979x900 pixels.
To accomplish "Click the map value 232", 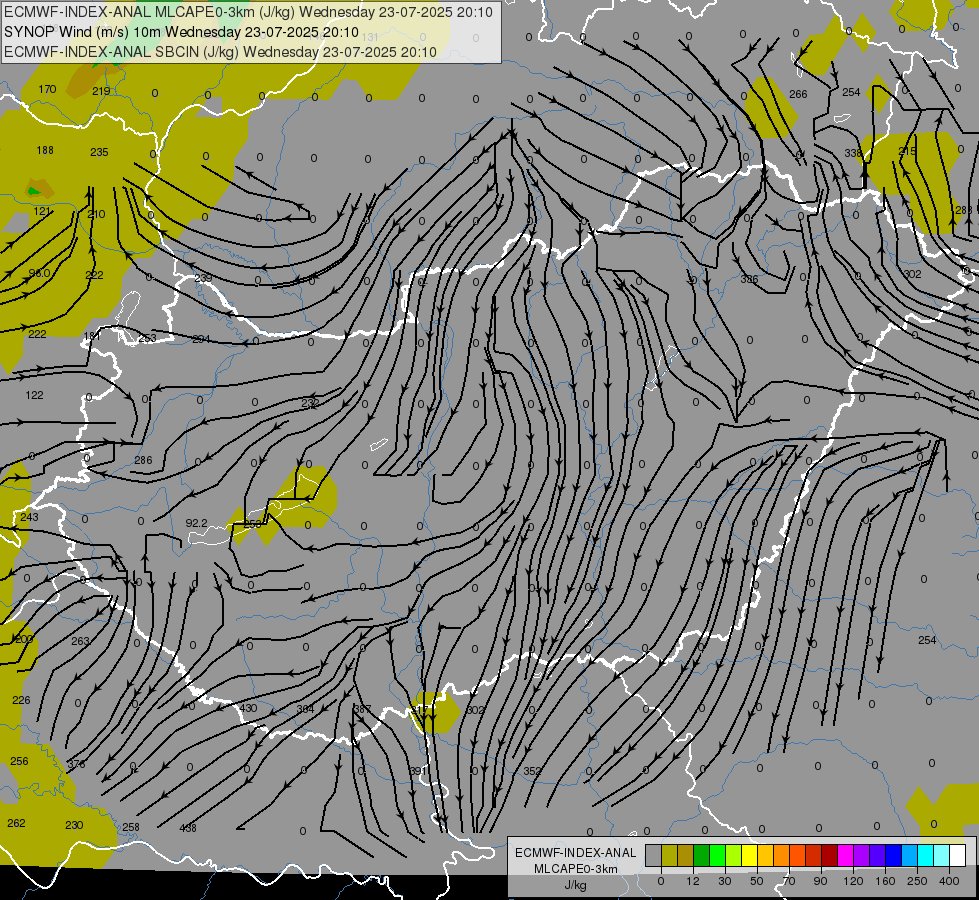I will click(310, 403).
